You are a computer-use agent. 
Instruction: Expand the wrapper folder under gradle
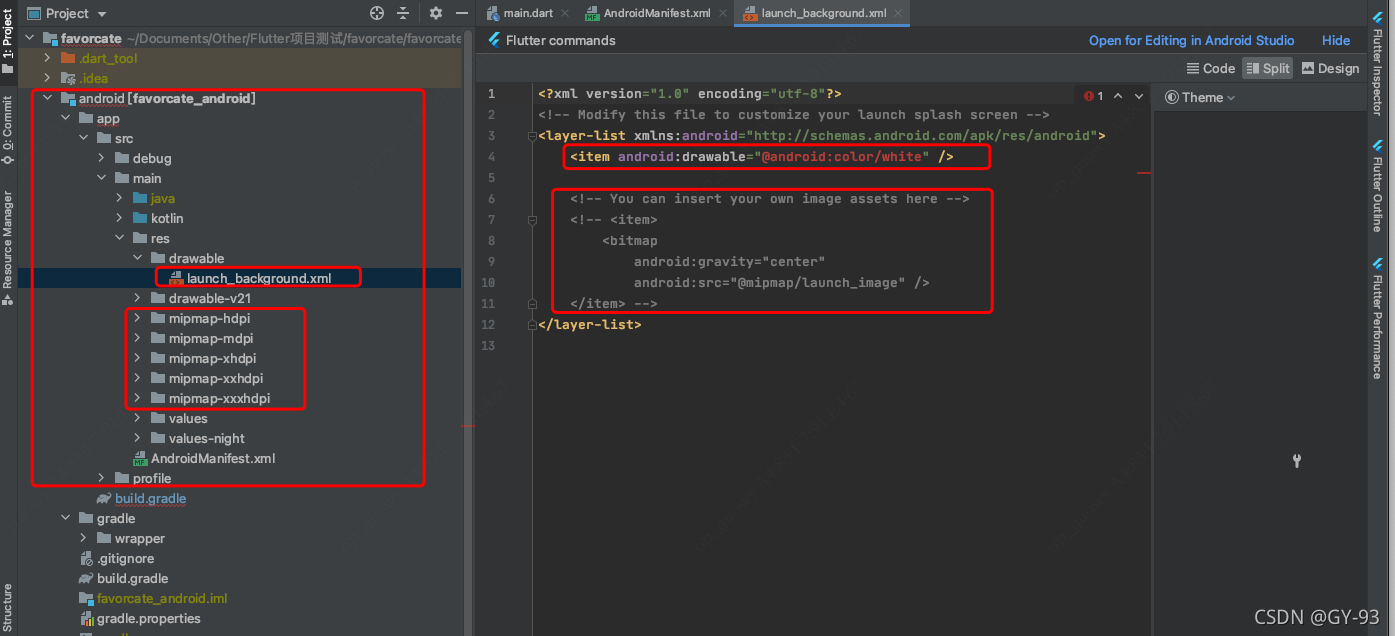tap(83, 538)
